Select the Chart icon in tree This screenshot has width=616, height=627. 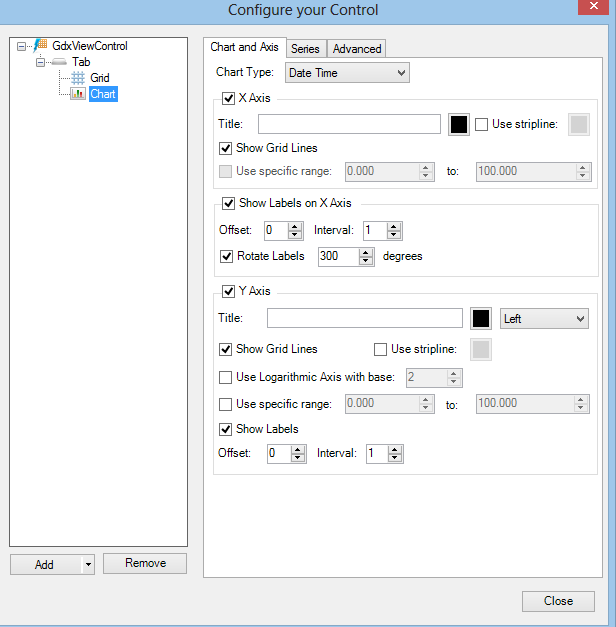pyautogui.click(x=78, y=94)
